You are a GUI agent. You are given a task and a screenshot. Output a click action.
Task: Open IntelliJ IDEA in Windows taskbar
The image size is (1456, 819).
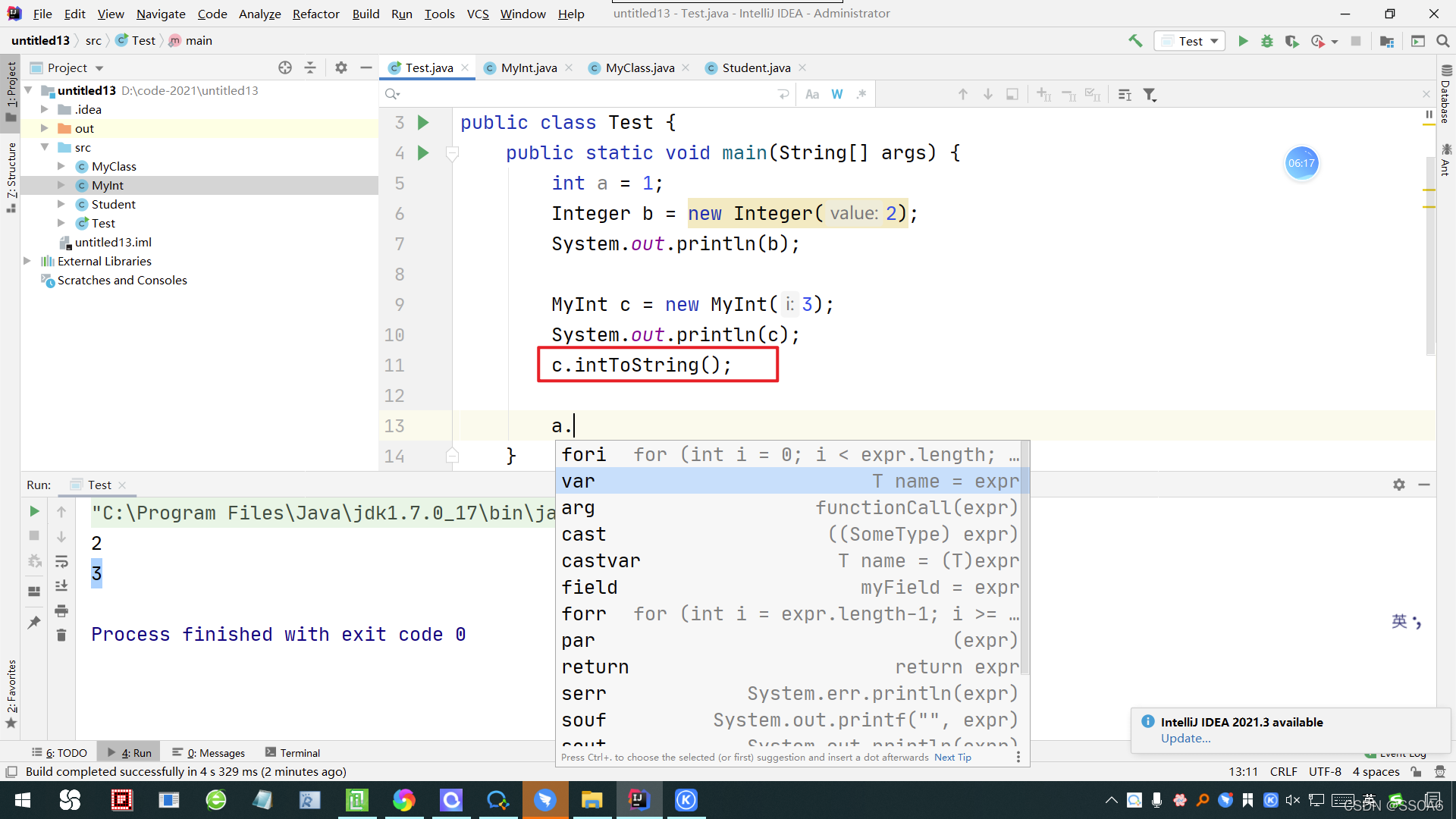click(639, 800)
